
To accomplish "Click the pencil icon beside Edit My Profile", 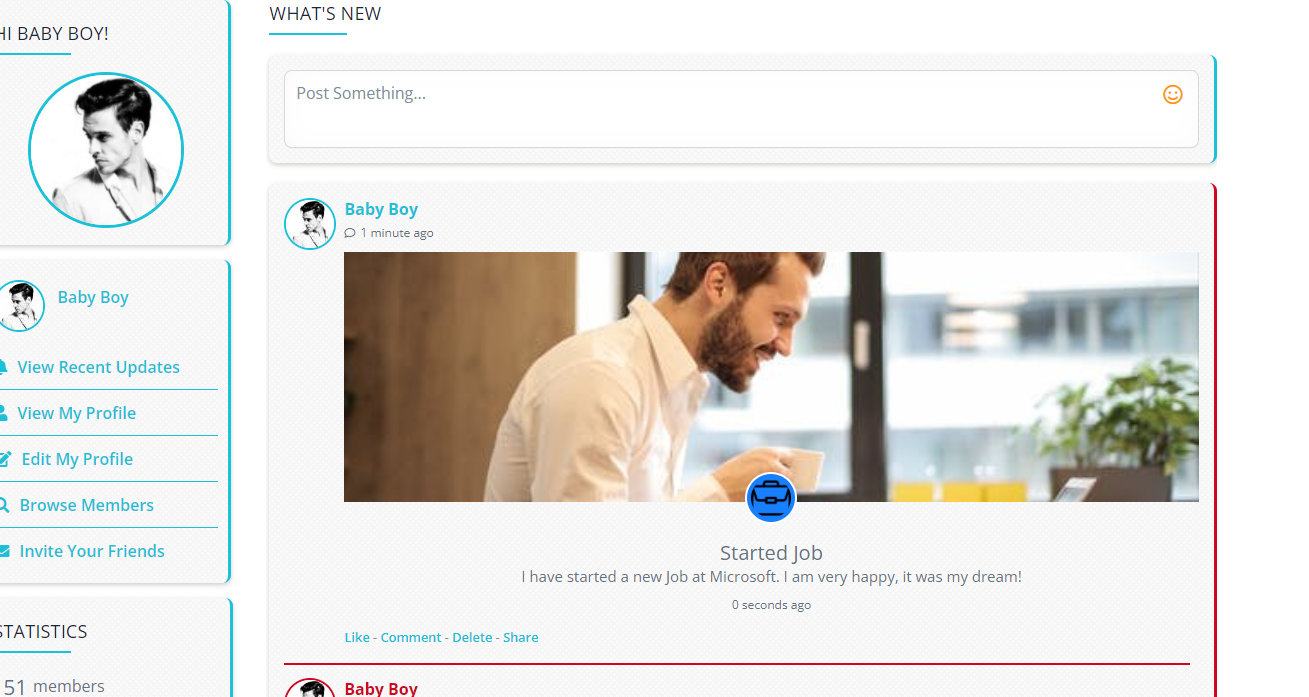I will [x=5, y=459].
